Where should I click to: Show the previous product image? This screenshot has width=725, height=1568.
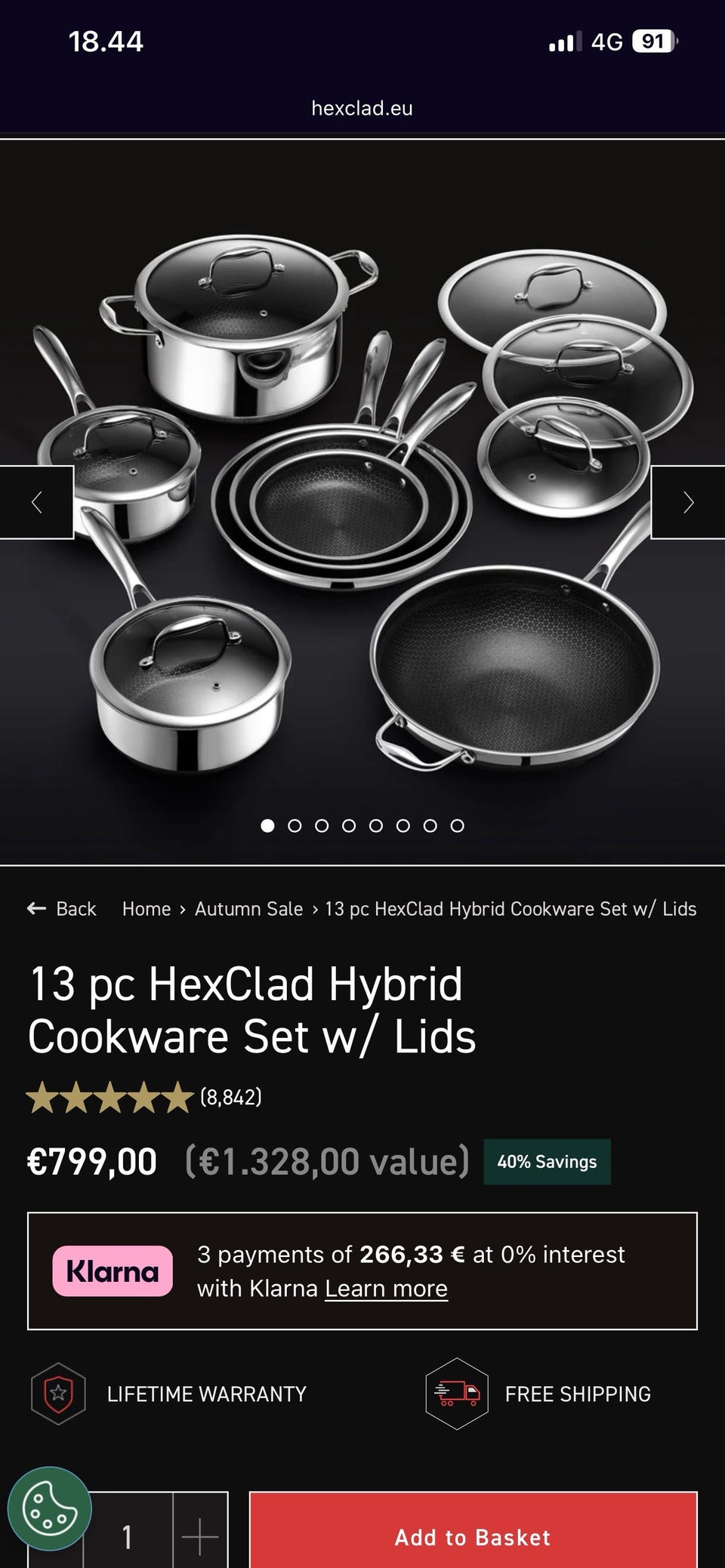[36, 502]
